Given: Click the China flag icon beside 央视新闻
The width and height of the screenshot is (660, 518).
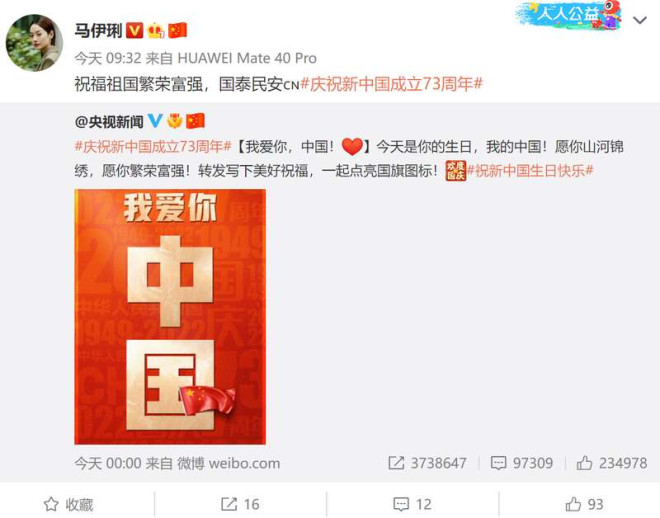Looking at the screenshot, I should coord(195,121).
